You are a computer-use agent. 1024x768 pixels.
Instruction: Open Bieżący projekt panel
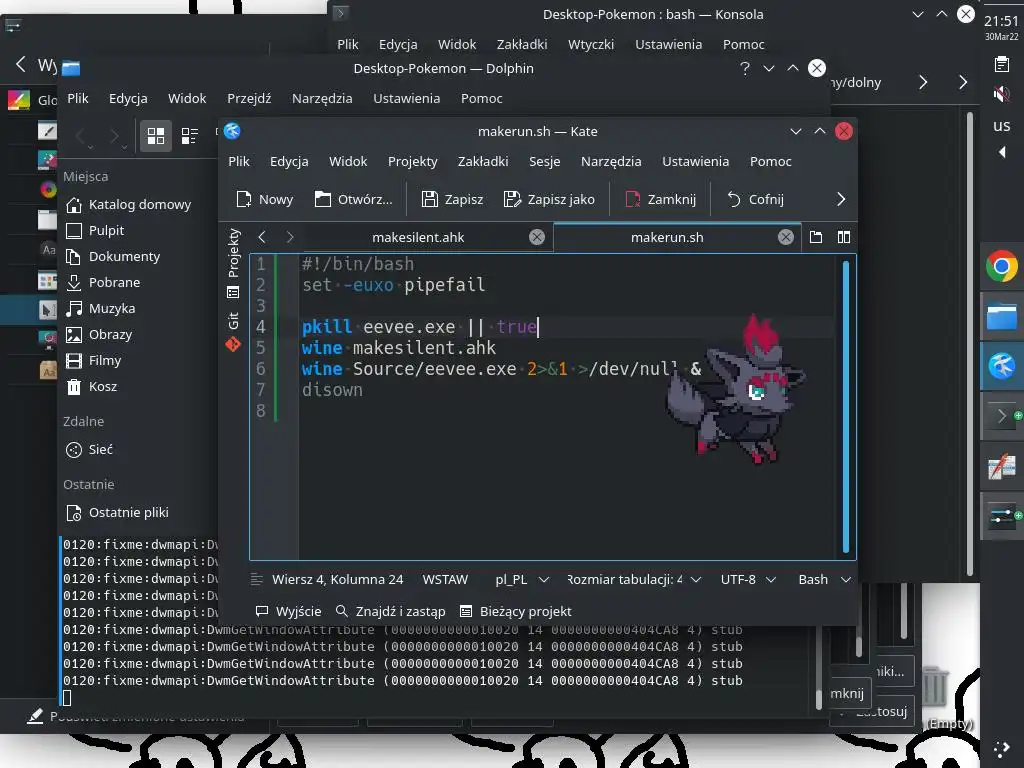[516, 611]
